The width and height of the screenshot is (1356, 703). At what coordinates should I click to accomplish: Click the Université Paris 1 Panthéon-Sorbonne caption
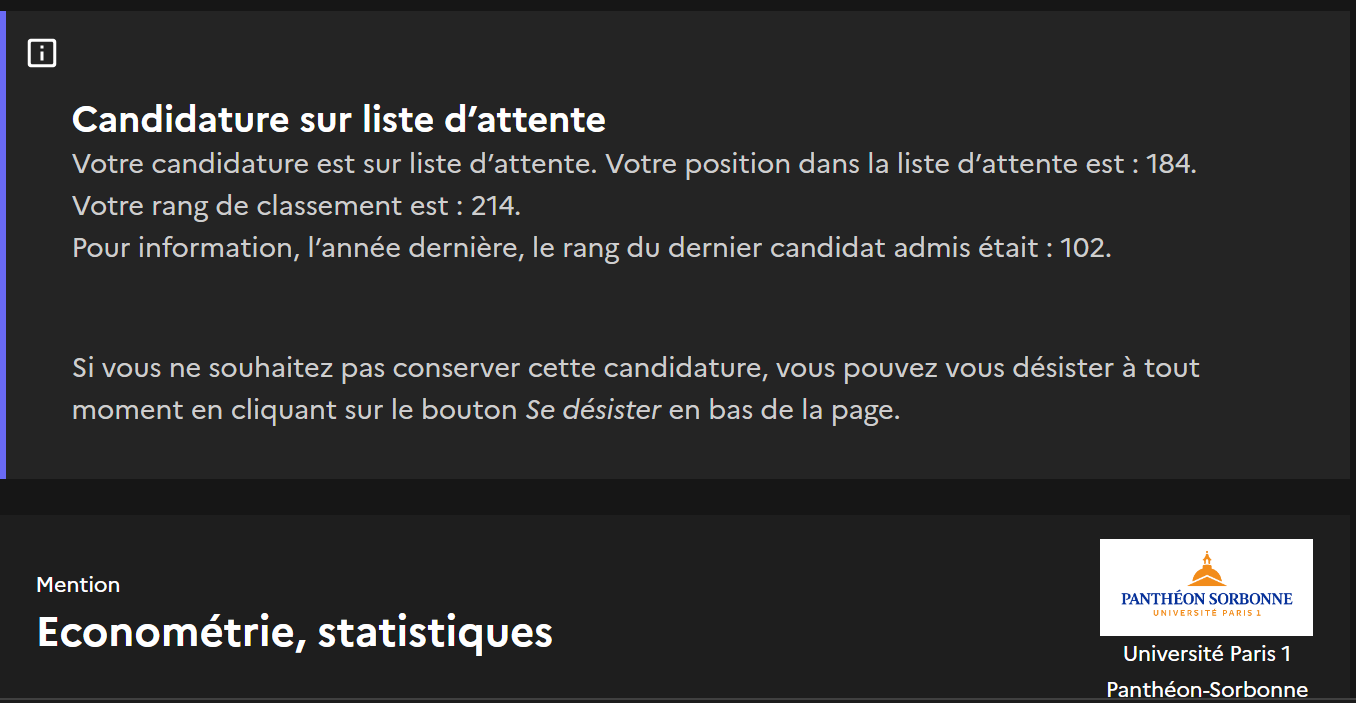1206,671
